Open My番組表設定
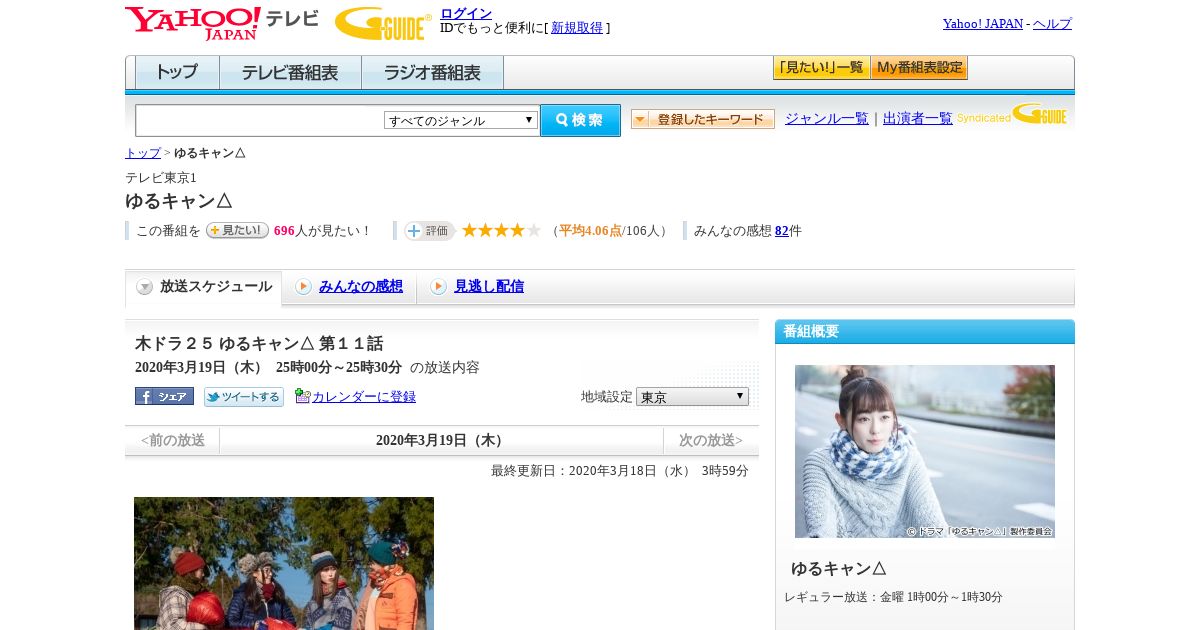 click(x=919, y=68)
